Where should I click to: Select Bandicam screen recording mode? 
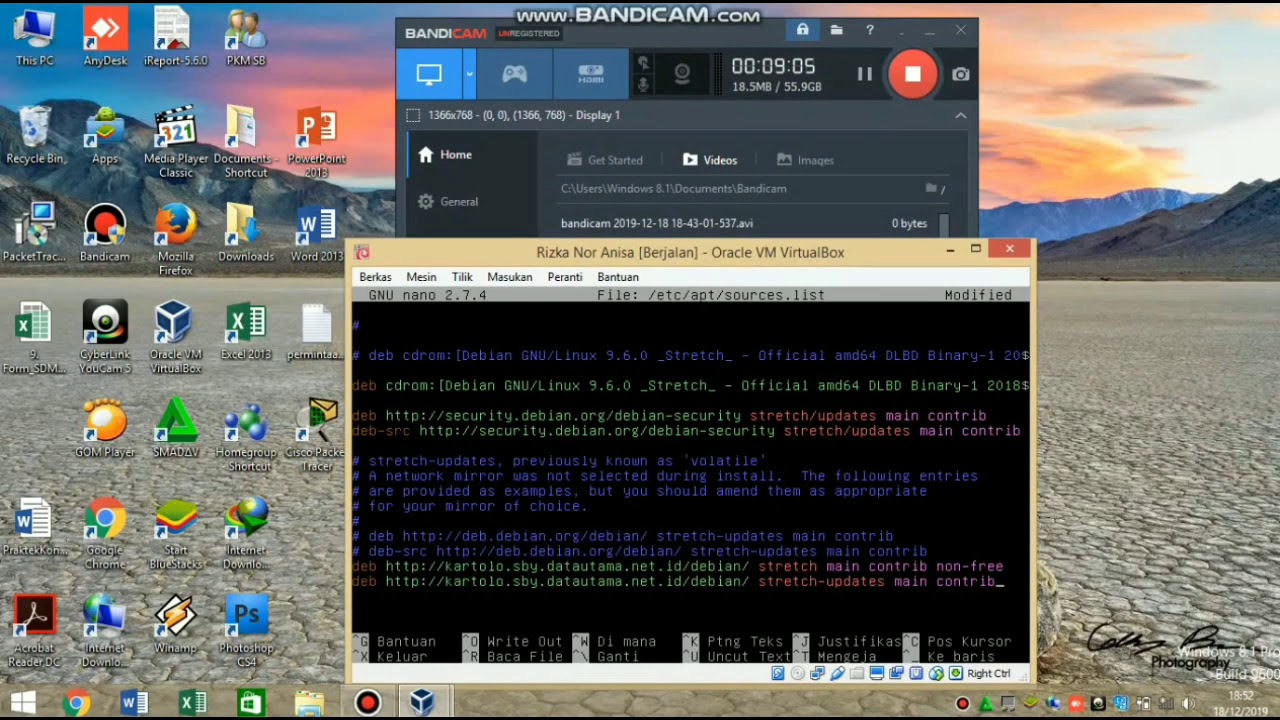(429, 74)
